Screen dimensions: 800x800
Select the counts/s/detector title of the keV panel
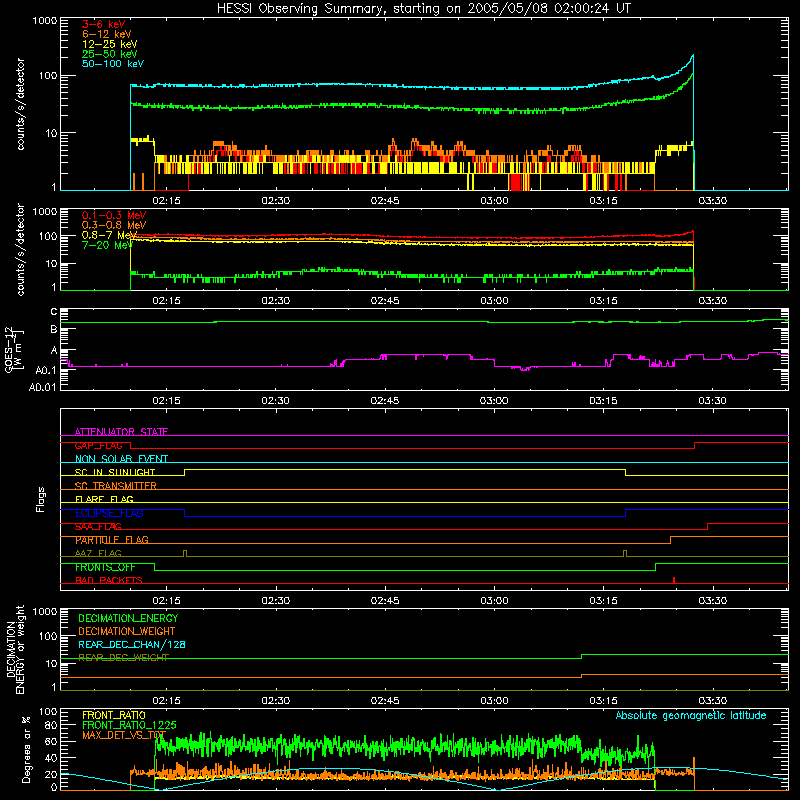(x=20, y=104)
